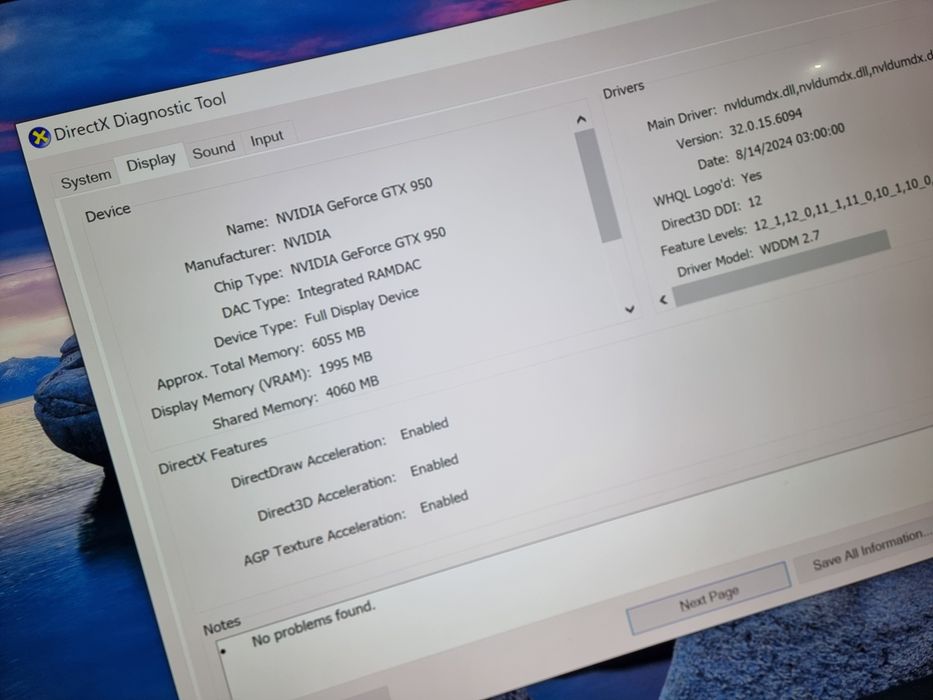Click Chip Type value NVIDIA GeForce GTX 950
933x700 pixels.
click(x=368, y=252)
